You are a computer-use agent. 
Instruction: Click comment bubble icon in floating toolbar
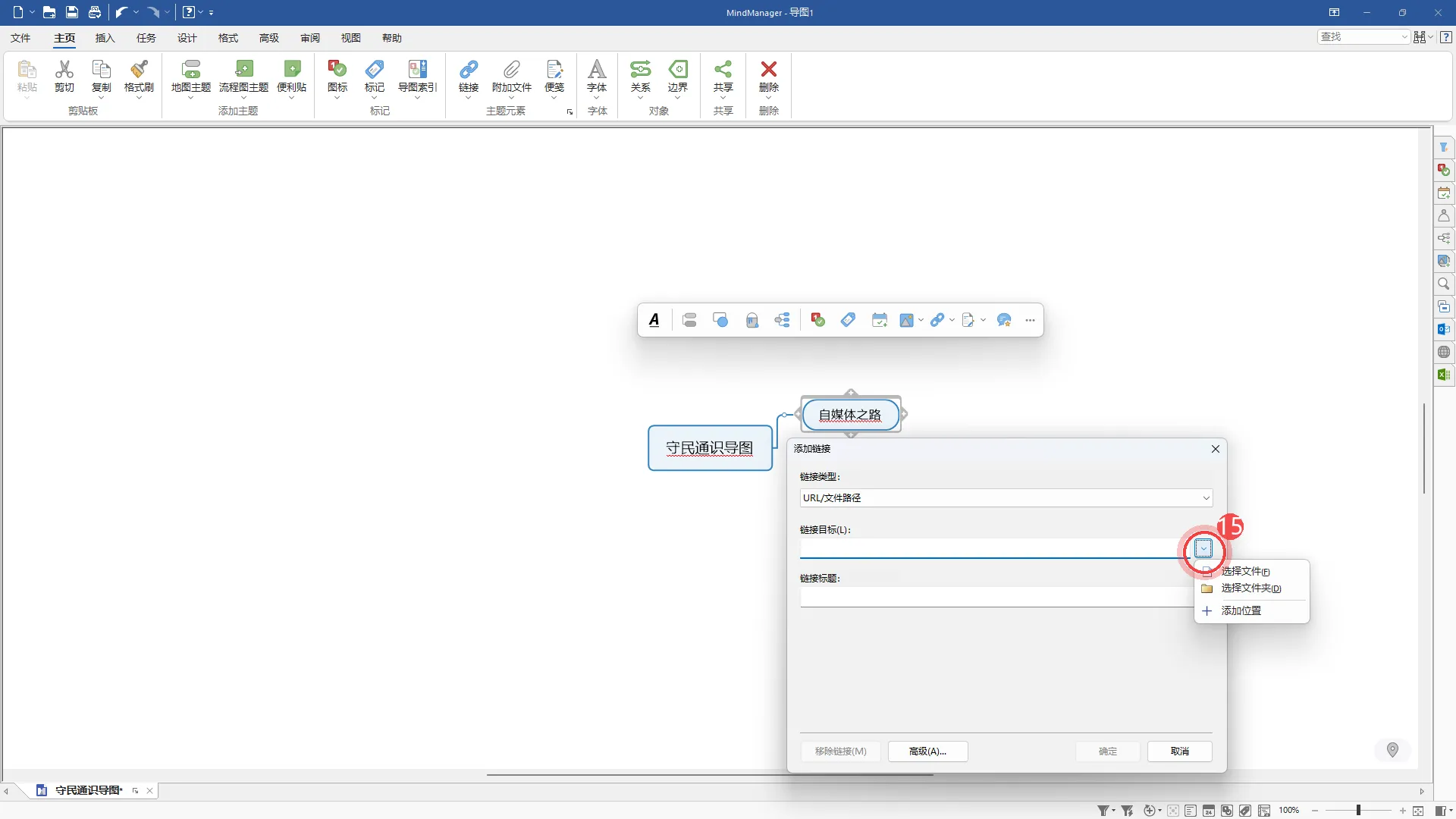point(1005,320)
